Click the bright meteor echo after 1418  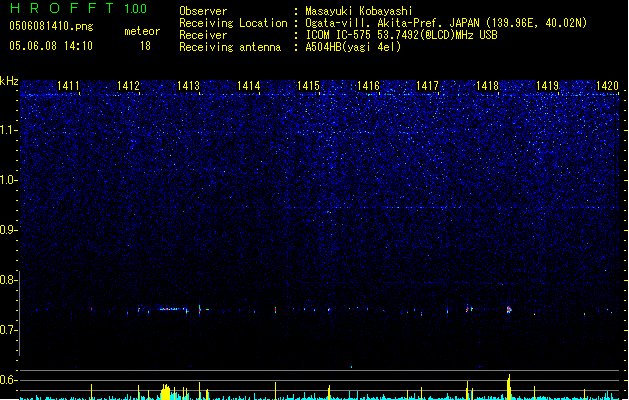point(509,309)
